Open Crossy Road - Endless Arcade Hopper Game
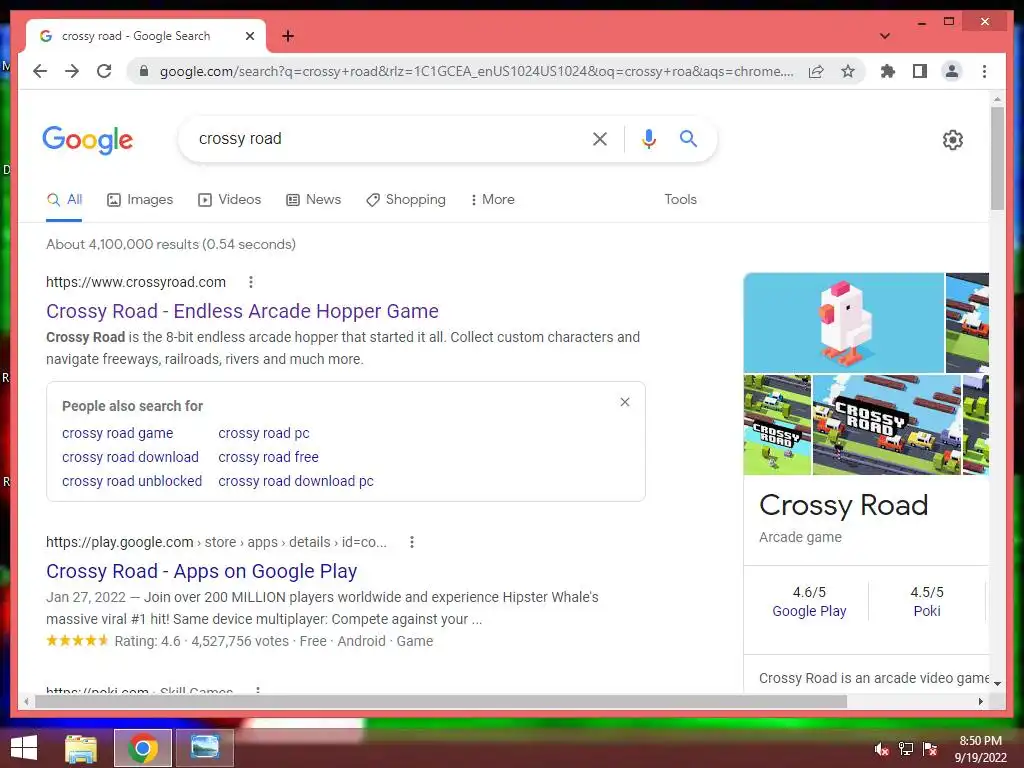Image resolution: width=1024 pixels, height=768 pixels. (242, 312)
